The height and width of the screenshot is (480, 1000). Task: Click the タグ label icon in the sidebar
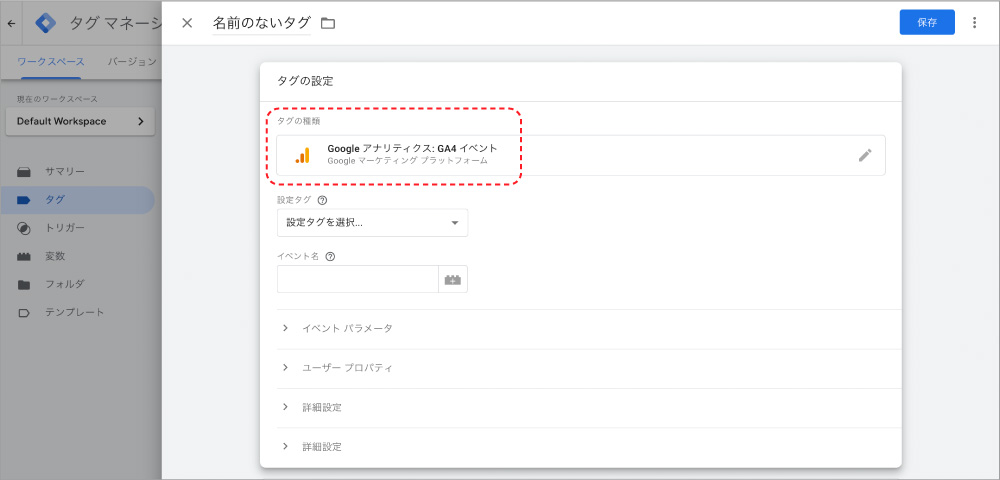(24, 200)
